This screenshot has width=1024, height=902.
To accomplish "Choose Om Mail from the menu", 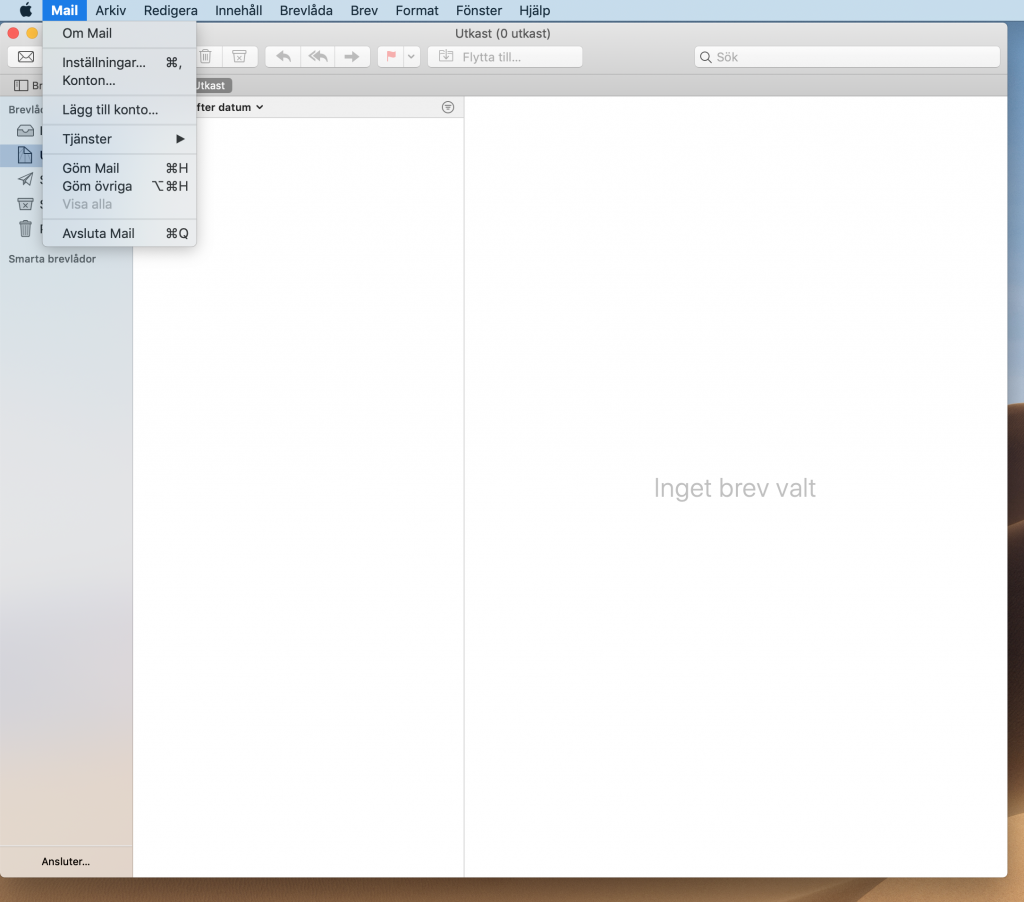I will click(x=120, y=33).
